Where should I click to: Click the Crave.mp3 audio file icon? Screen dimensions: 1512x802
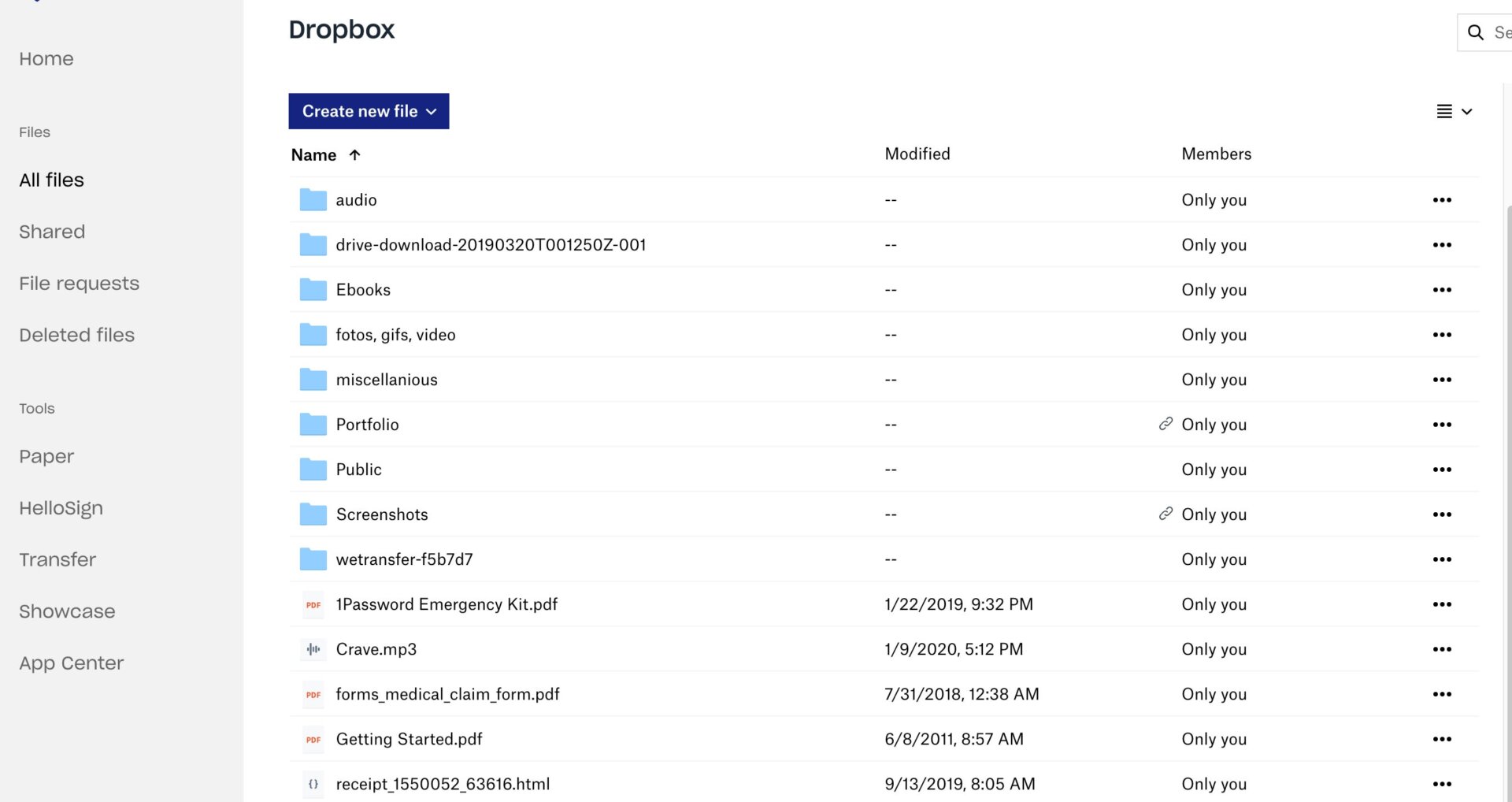(x=313, y=649)
